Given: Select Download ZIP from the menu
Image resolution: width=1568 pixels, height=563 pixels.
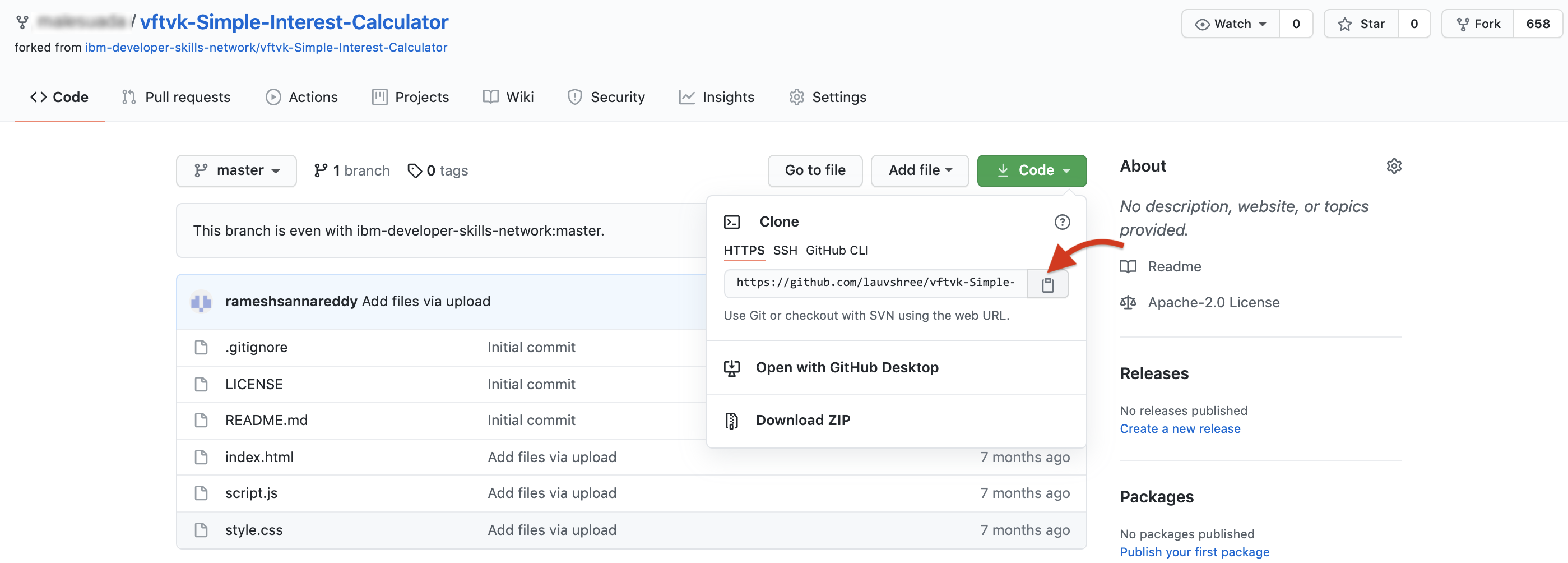Looking at the screenshot, I should pos(802,420).
